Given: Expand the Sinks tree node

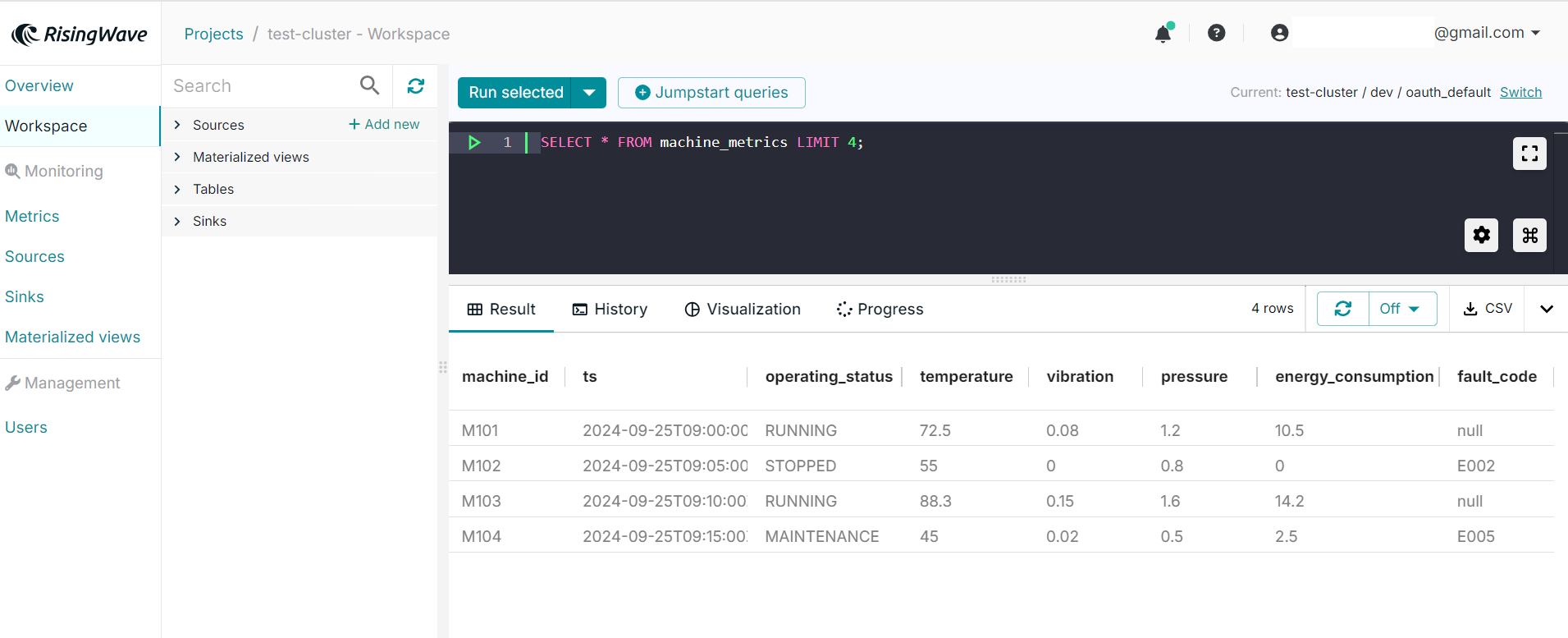Looking at the screenshot, I should pyautogui.click(x=177, y=221).
